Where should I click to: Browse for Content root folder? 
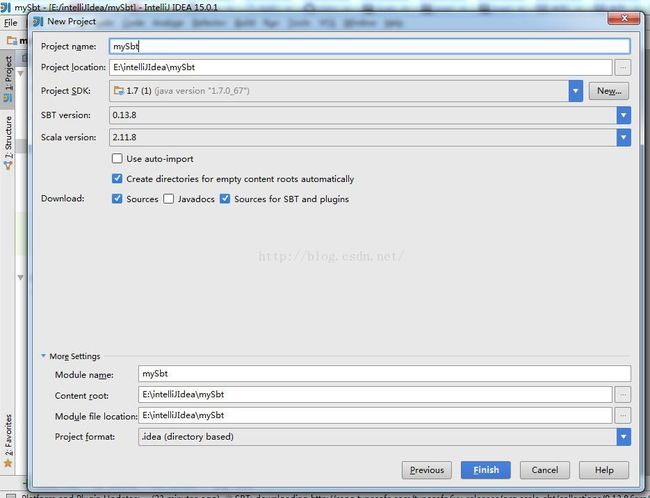click(623, 395)
